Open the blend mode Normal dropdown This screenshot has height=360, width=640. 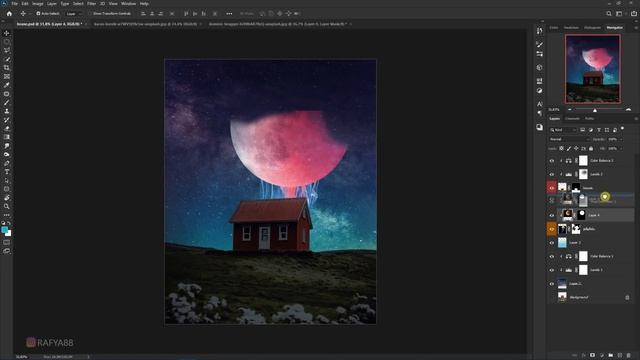(569, 139)
